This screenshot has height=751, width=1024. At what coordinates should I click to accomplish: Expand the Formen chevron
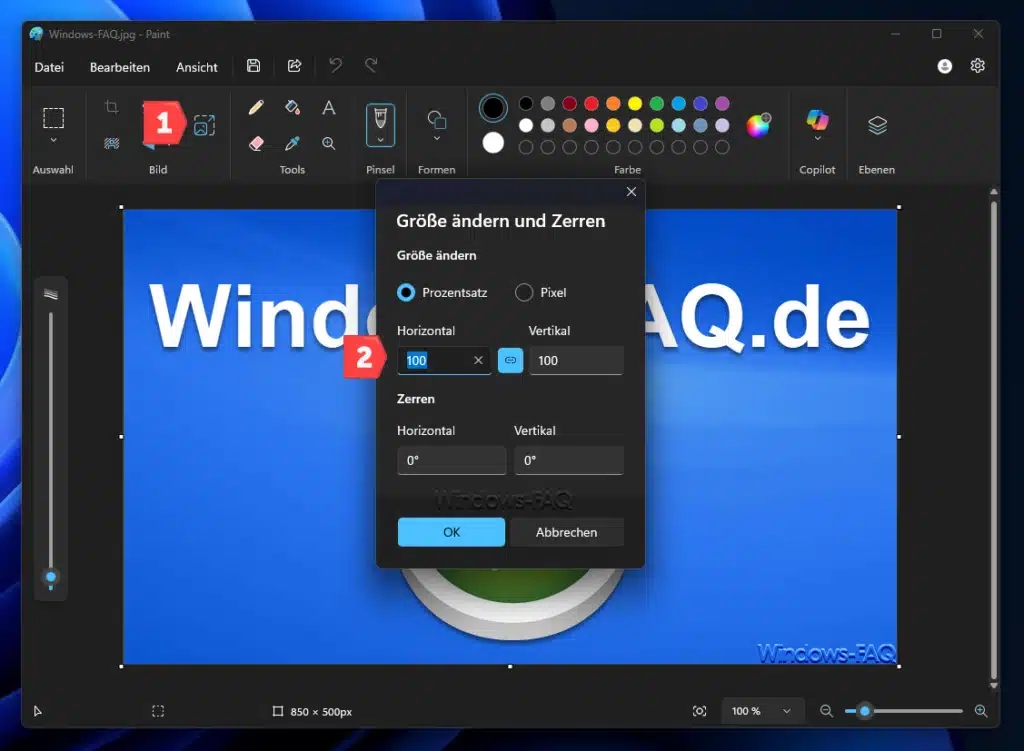[x=436, y=138]
